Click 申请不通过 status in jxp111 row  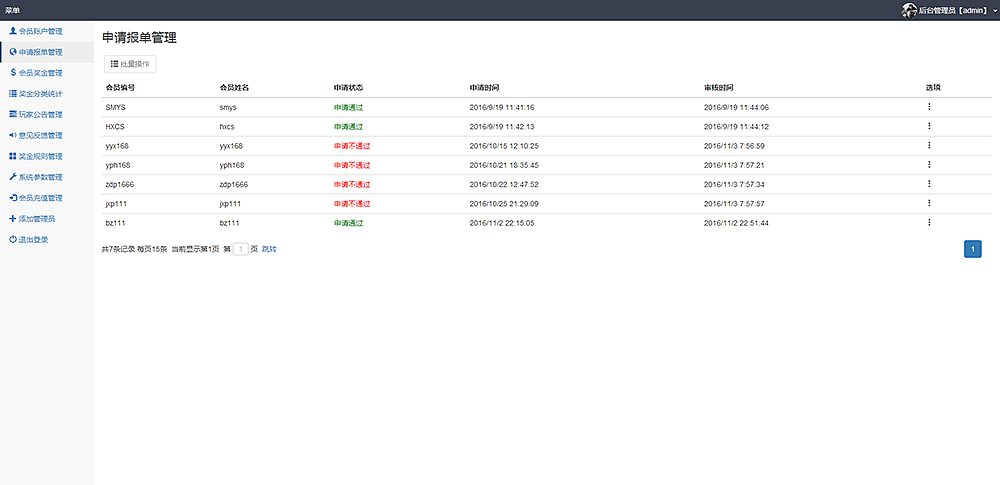(x=352, y=204)
